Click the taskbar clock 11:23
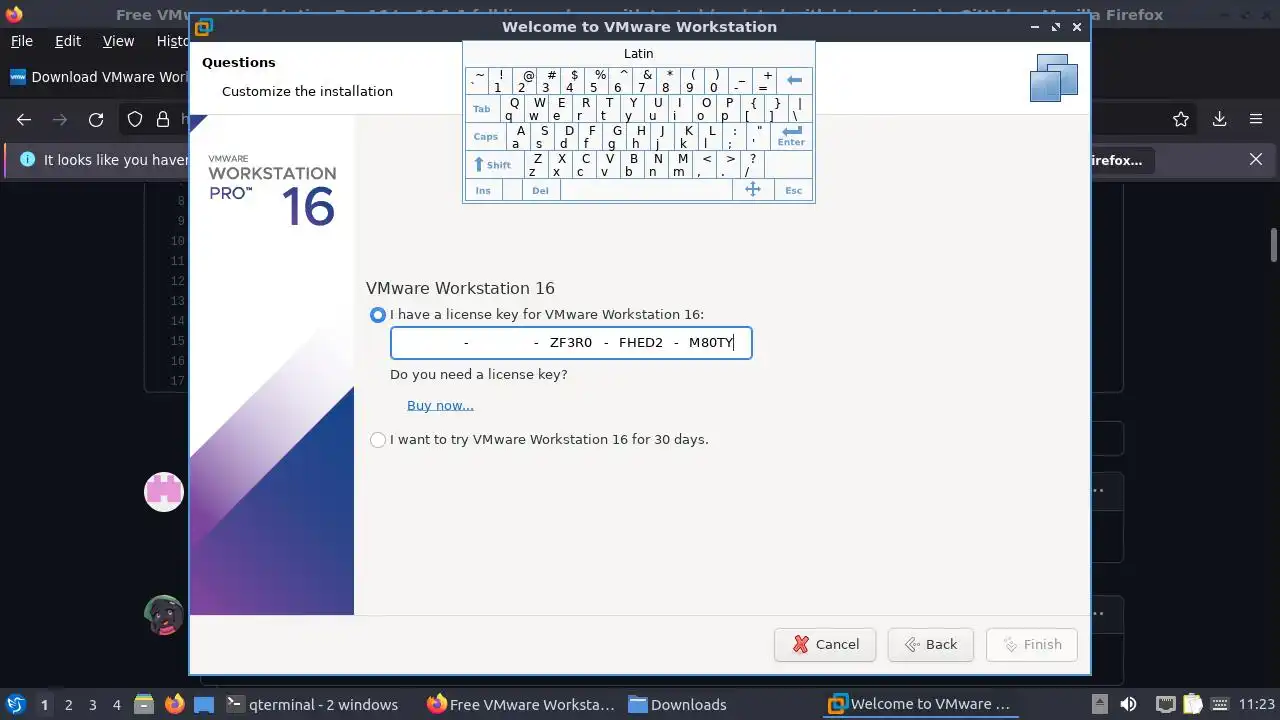 [1257, 704]
